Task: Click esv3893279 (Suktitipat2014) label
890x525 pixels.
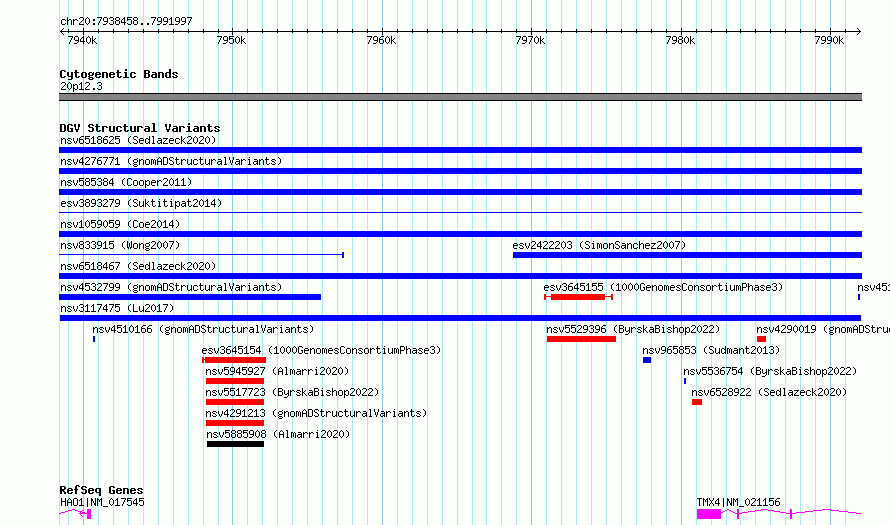Action: coord(141,203)
